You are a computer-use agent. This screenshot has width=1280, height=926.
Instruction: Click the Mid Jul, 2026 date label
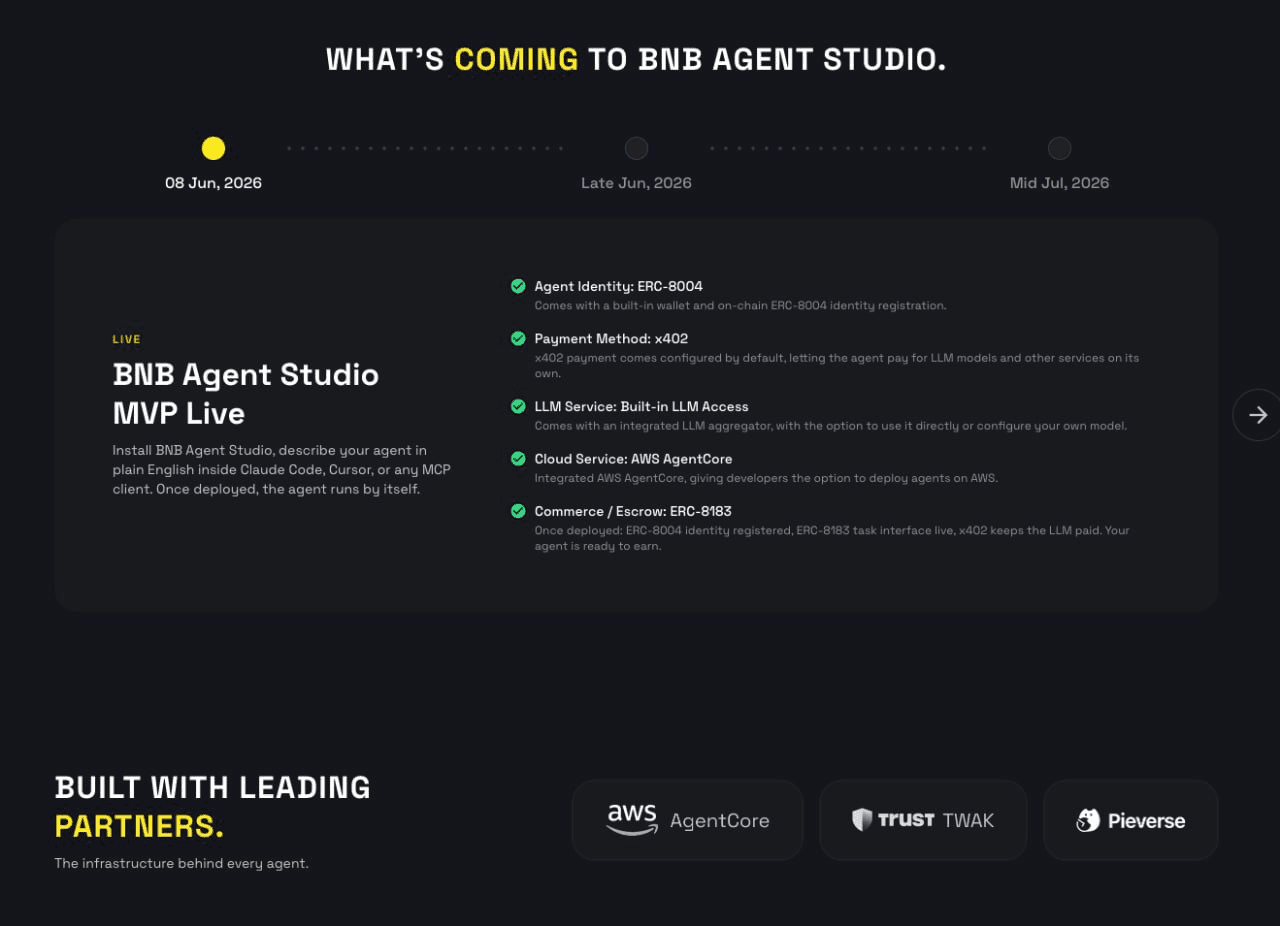pos(1059,183)
